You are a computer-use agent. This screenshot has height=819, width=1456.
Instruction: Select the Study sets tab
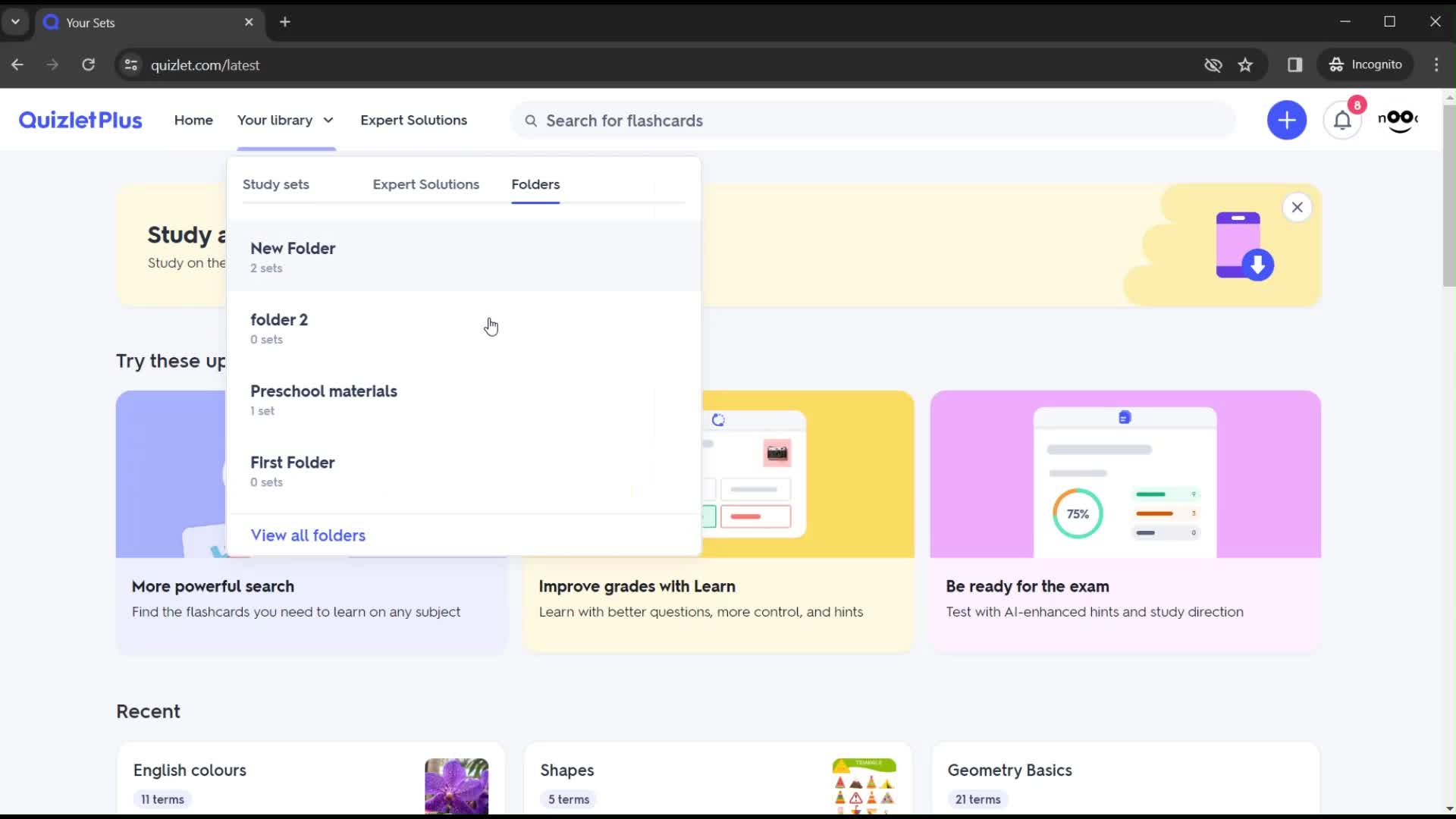[x=275, y=184]
